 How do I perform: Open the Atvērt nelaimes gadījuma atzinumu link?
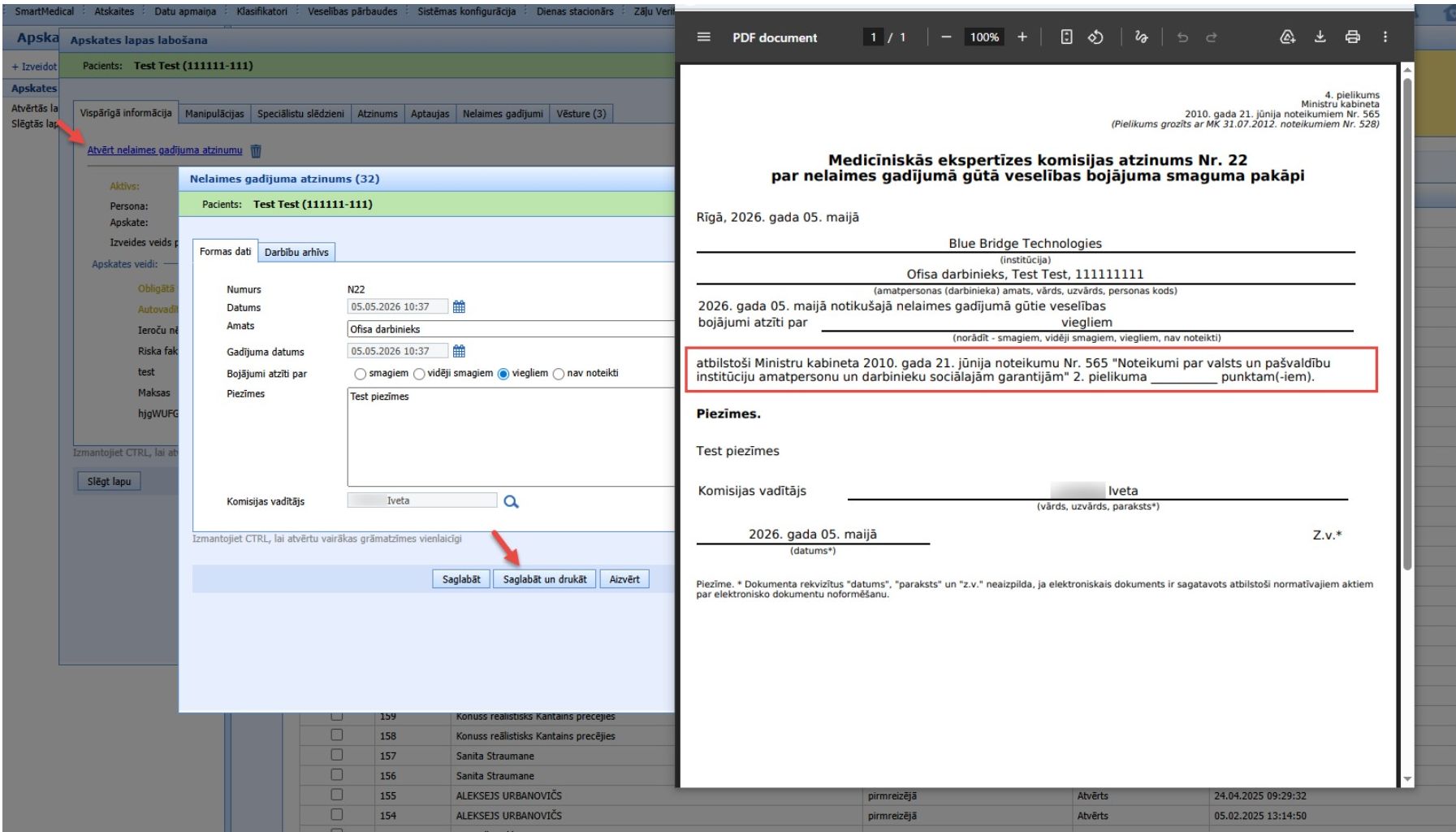tap(165, 150)
